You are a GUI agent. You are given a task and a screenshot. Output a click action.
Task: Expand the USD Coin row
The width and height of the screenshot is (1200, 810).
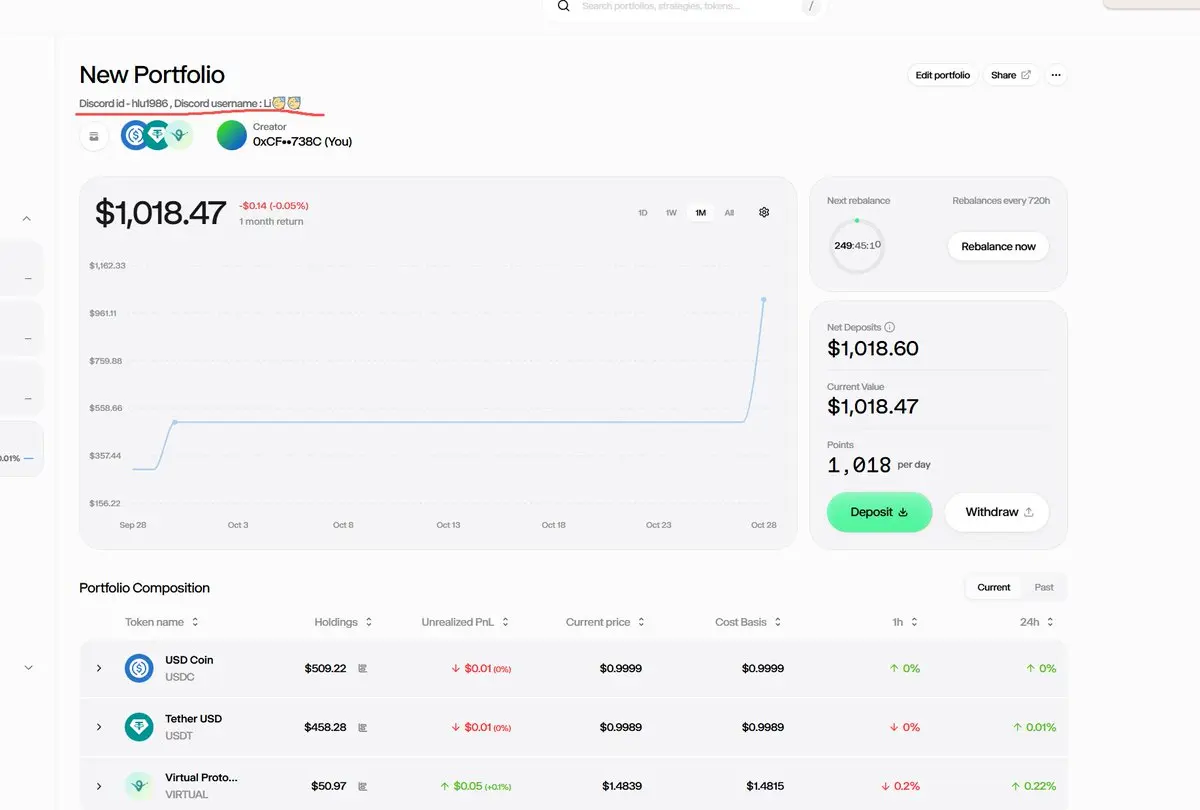(x=99, y=668)
